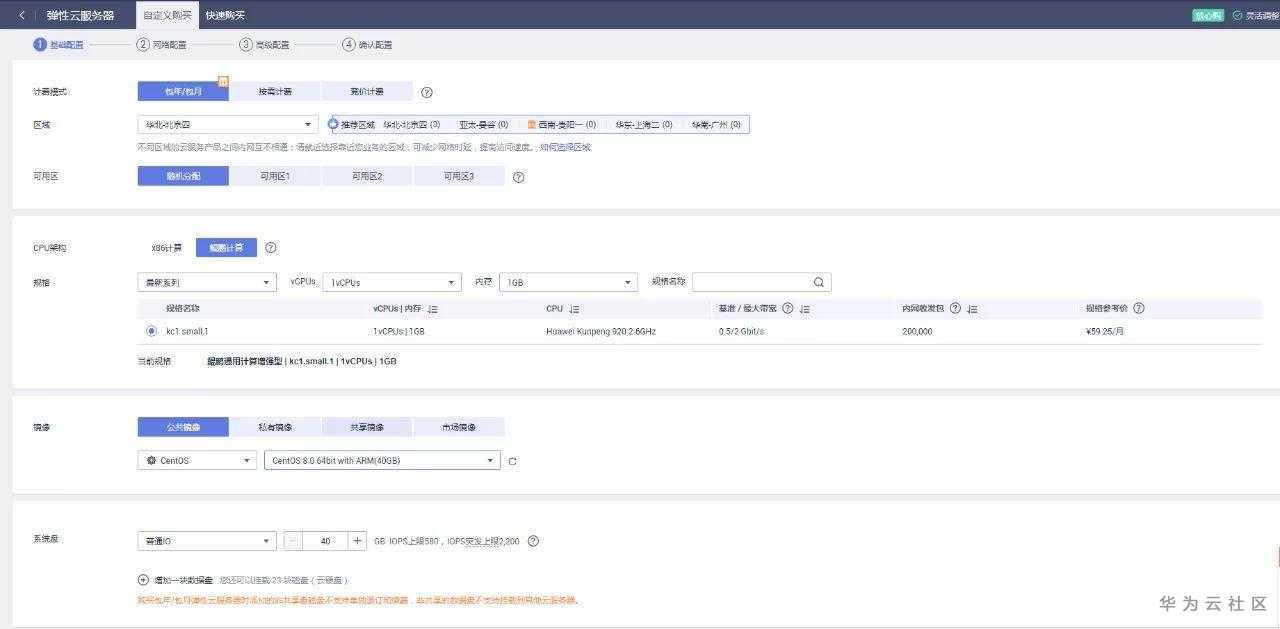Select 公共镜像 image tab
Screen dimensions: 1280x629
pyautogui.click(x=183, y=427)
